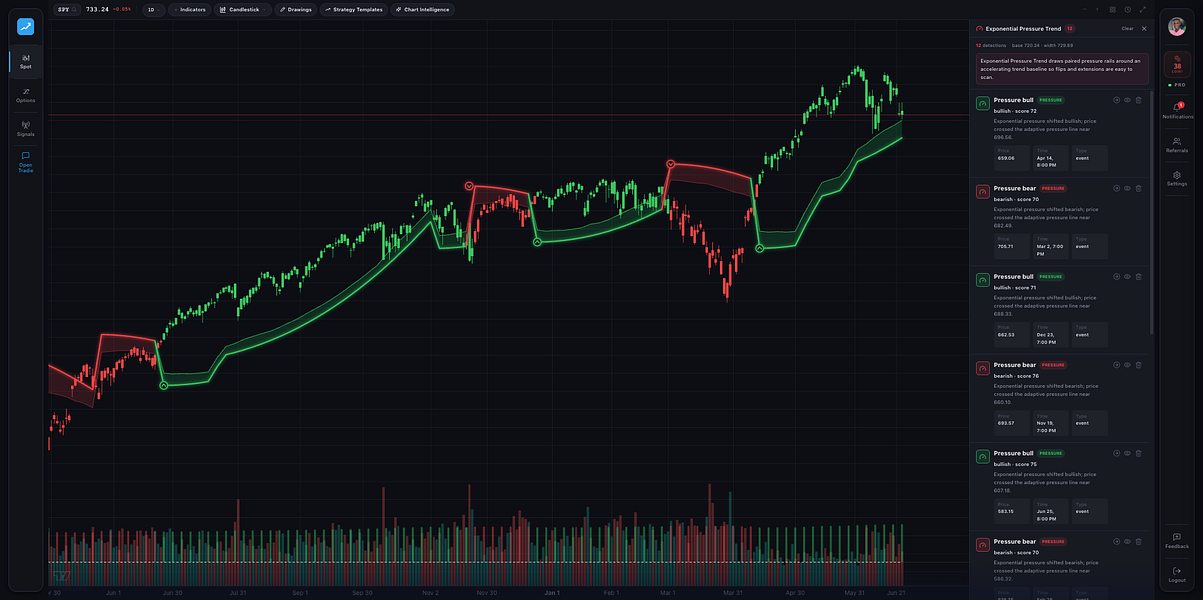The height and width of the screenshot is (600, 1203).
Task: Delete the score 71 Pressure bull detection
Action: tap(1138, 276)
